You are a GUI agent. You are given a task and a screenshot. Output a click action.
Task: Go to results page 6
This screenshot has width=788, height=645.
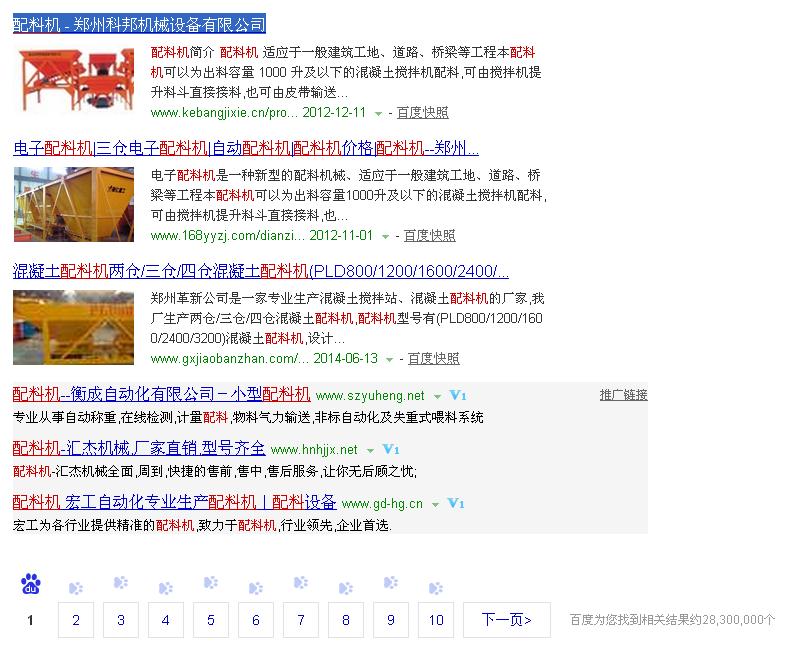click(x=256, y=620)
